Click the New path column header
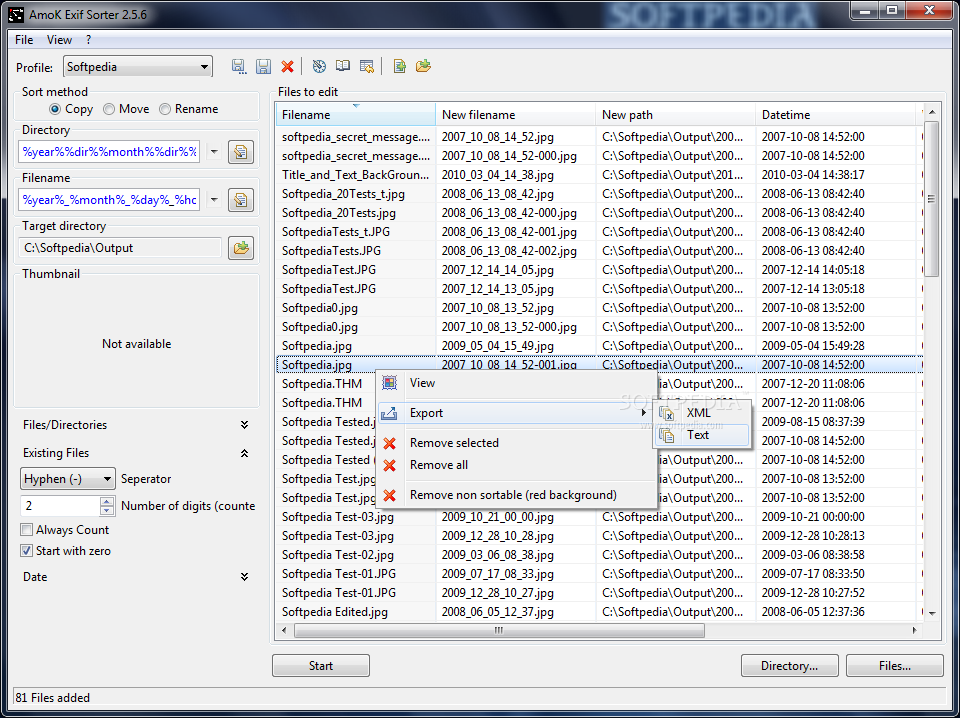This screenshot has height=718, width=960. 675,115
